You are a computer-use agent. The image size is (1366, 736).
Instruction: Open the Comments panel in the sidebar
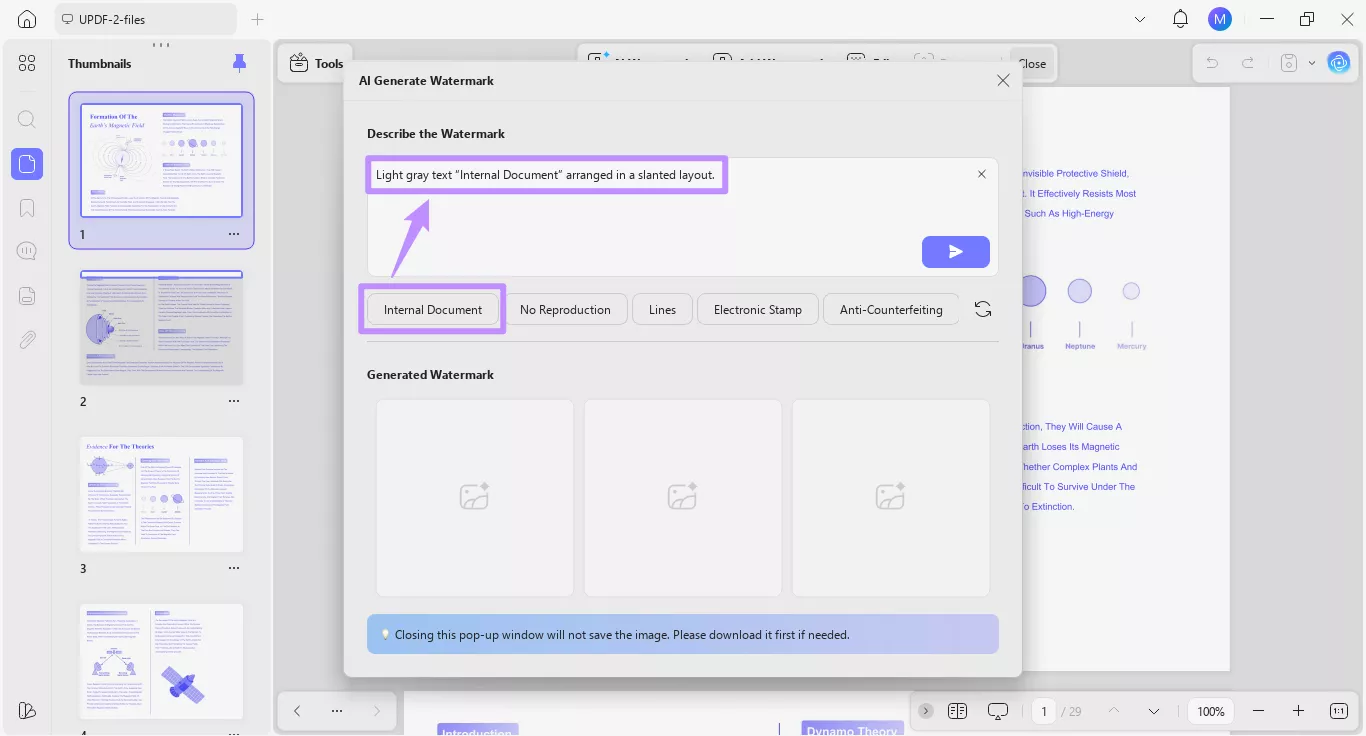tap(26, 250)
